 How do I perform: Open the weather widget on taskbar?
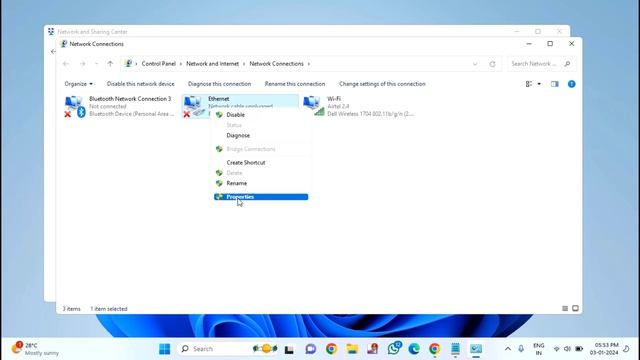[35, 349]
